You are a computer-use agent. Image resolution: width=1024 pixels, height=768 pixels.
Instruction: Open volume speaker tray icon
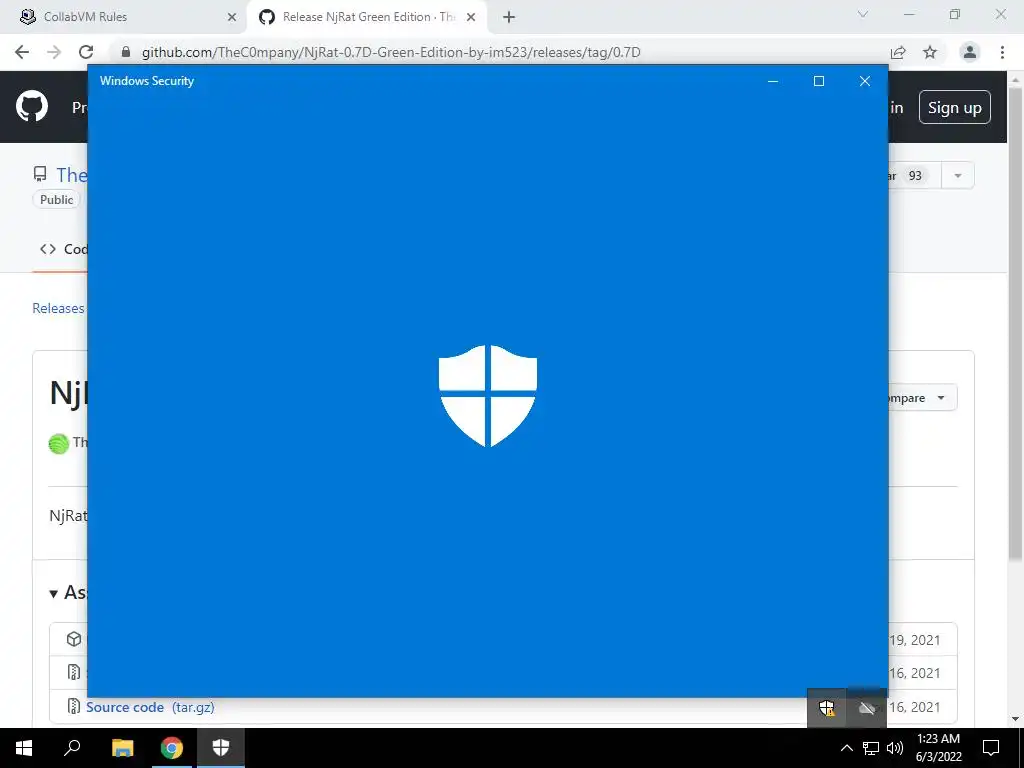[895, 748]
